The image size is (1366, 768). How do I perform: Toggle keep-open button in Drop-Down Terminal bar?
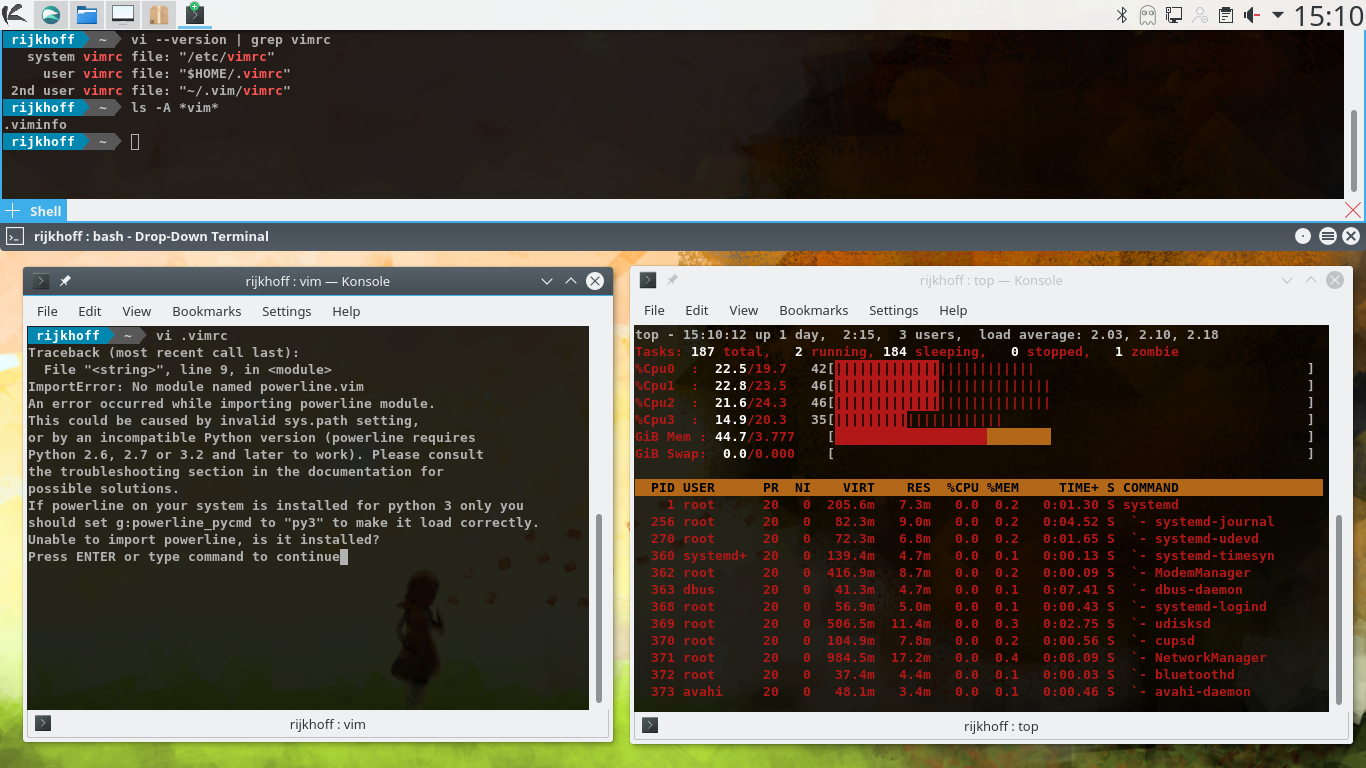1303,237
